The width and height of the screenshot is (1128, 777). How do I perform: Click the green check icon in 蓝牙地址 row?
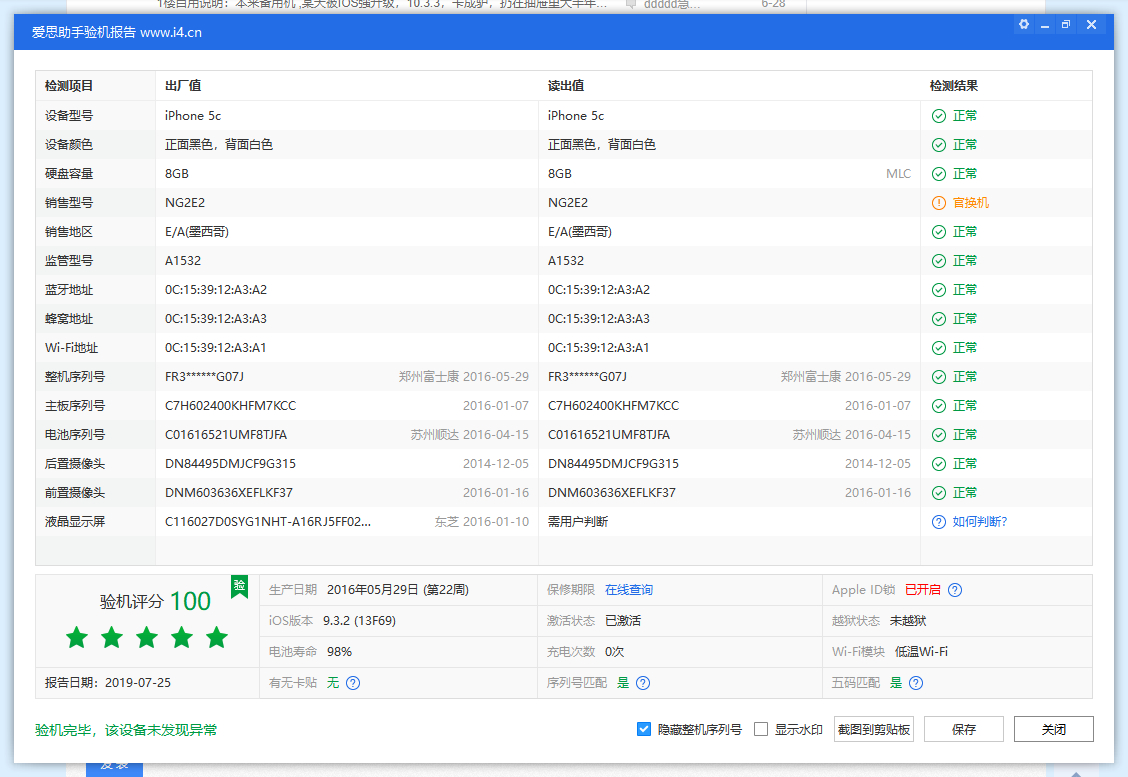939,290
